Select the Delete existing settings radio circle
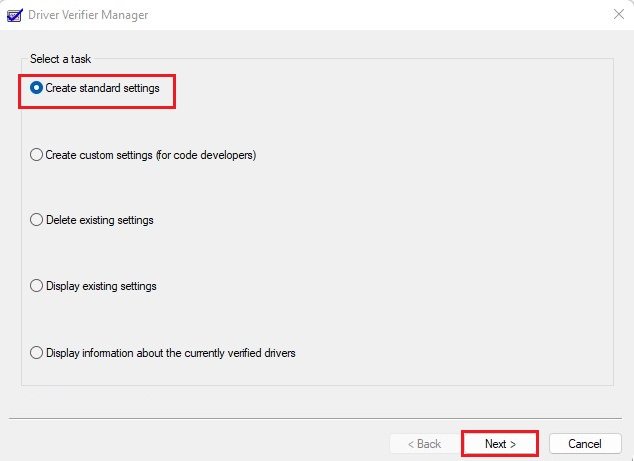The height and width of the screenshot is (461, 634). pos(36,220)
